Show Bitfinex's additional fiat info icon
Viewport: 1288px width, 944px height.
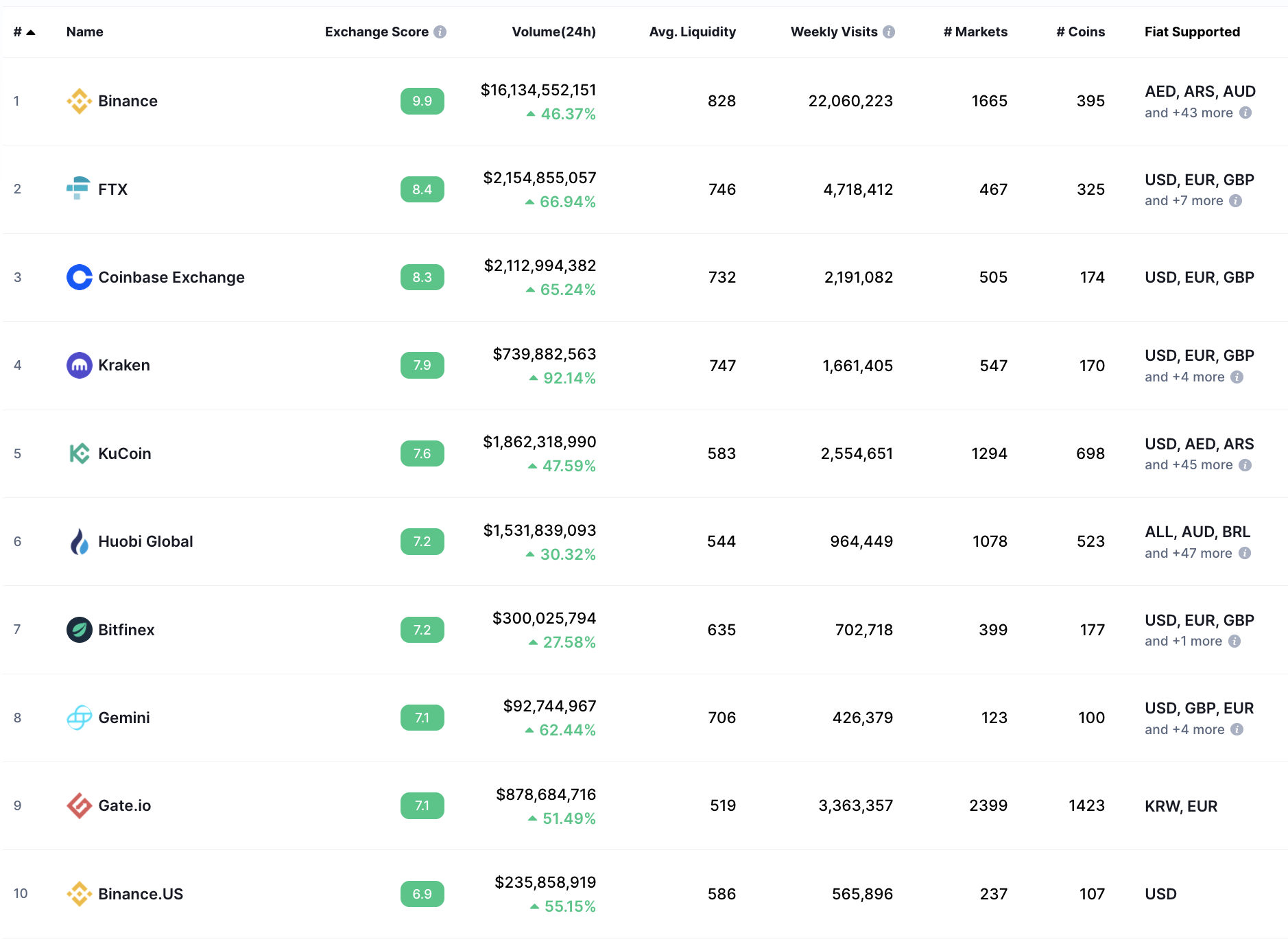point(1235,641)
